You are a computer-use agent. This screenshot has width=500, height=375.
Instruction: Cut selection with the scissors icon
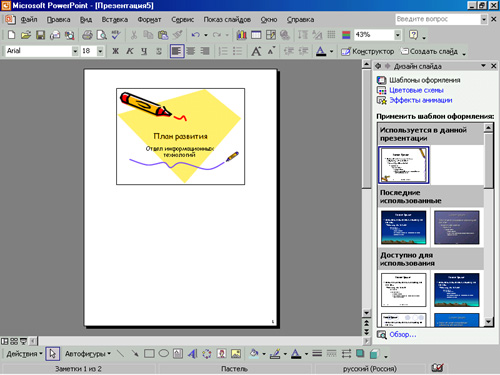click(x=134, y=35)
